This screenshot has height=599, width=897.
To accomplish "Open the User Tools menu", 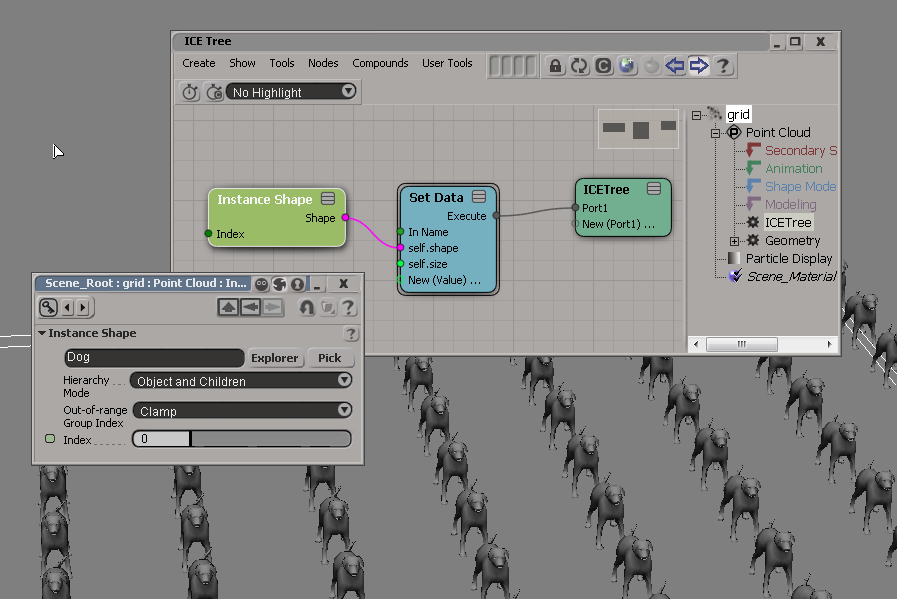I will coord(447,63).
